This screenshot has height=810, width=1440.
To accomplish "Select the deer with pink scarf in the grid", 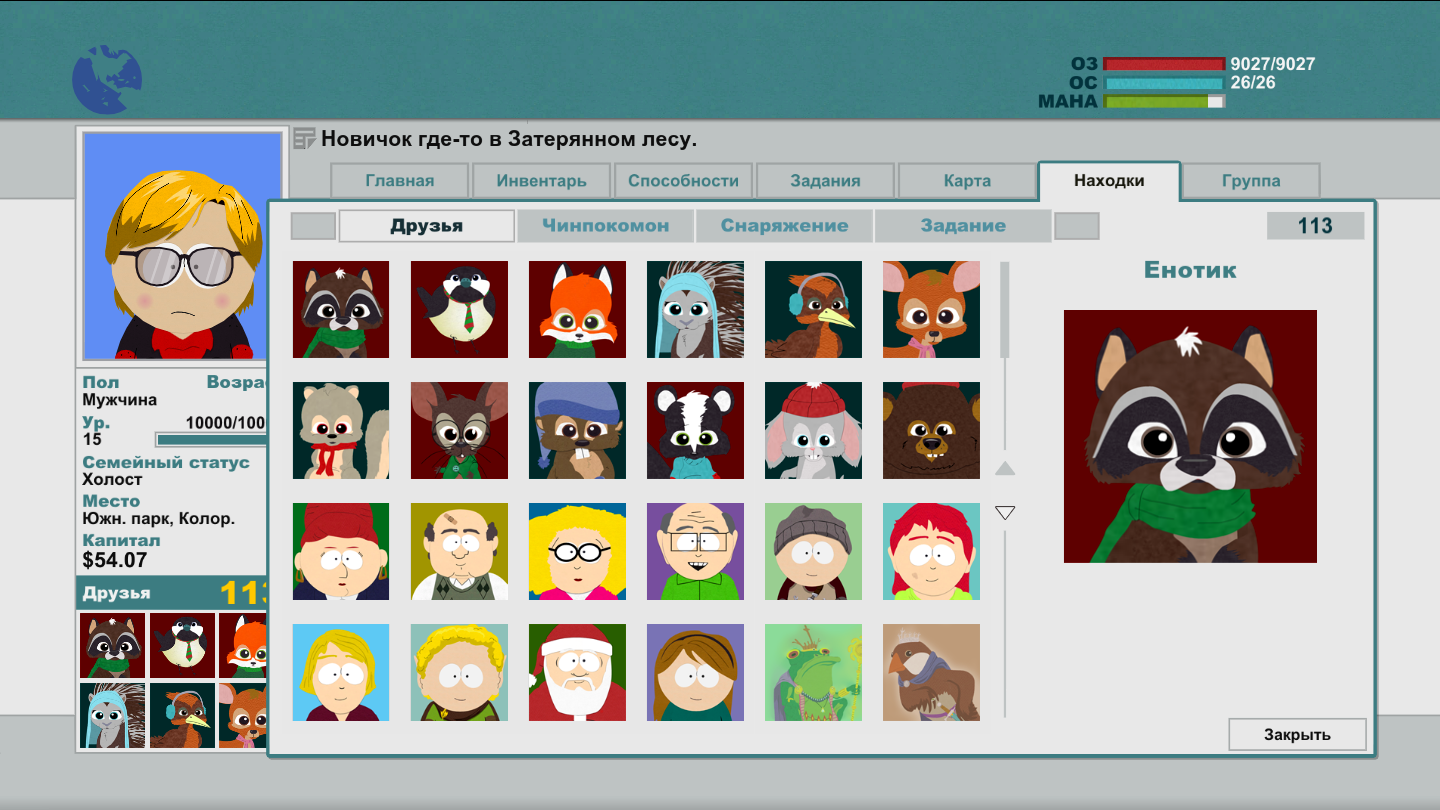I will coord(931,310).
